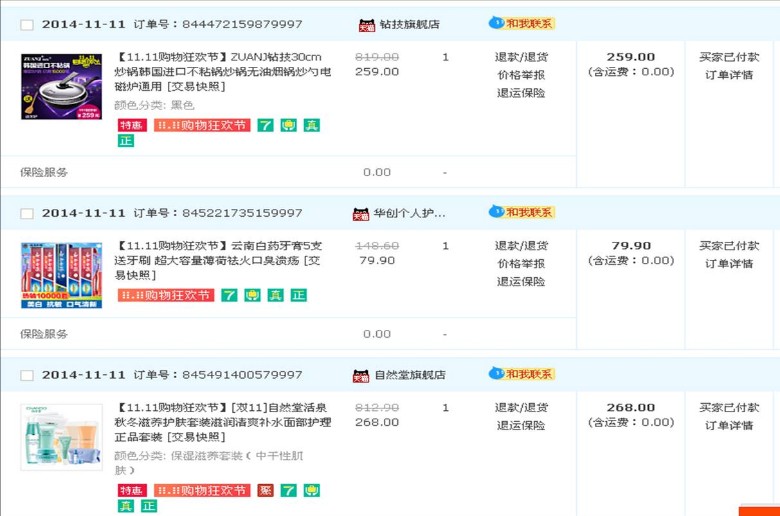Open the ZUANJ钻技30cm炒锅 product title
Screen dimensions: 780x516
click(x=223, y=72)
